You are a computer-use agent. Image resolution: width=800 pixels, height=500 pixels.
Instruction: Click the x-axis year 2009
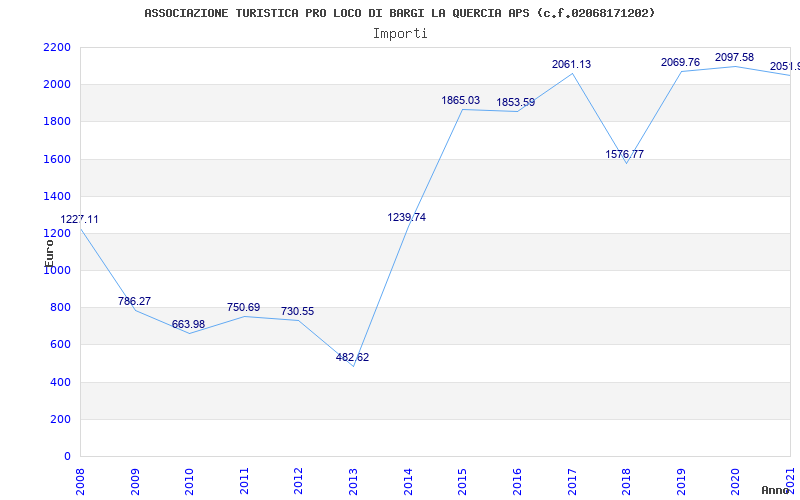click(x=135, y=481)
